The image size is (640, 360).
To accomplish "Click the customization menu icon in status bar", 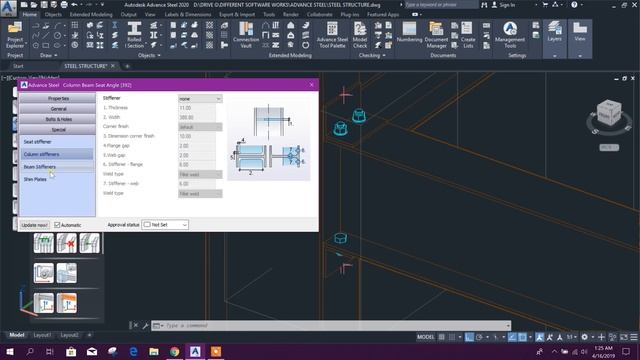I will [x=633, y=337].
